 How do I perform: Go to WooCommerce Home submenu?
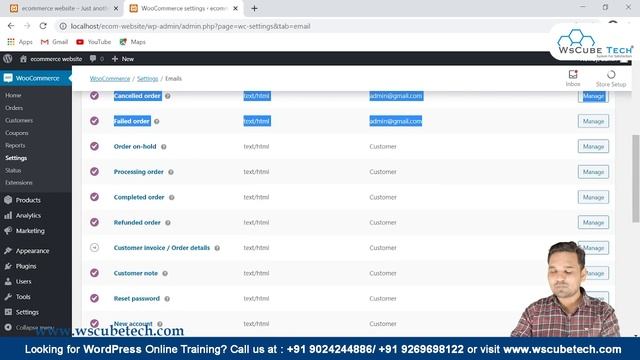coord(13,95)
